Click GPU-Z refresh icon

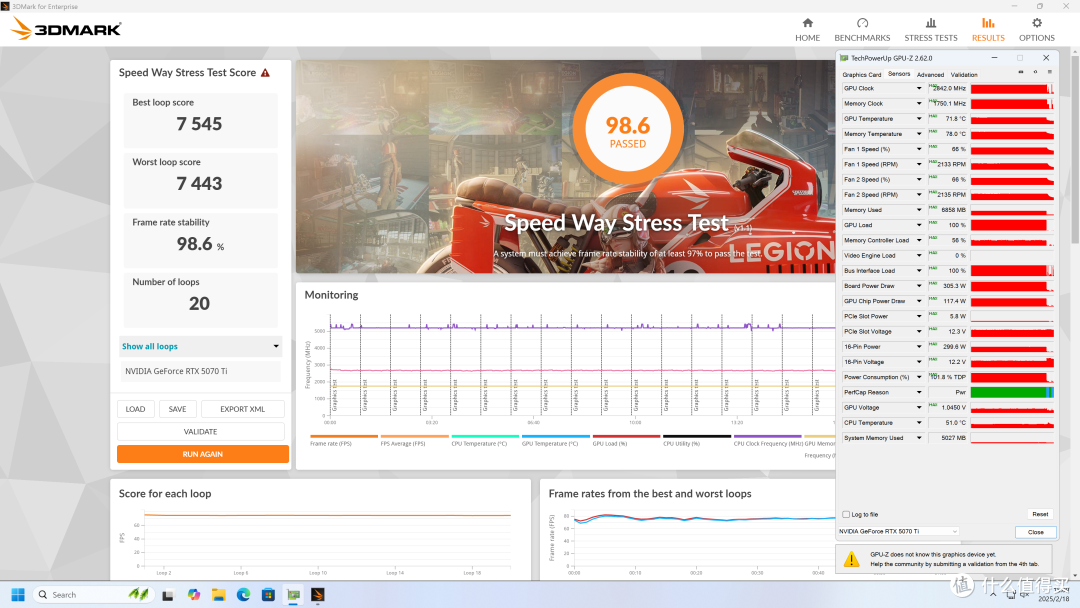(x=1035, y=72)
